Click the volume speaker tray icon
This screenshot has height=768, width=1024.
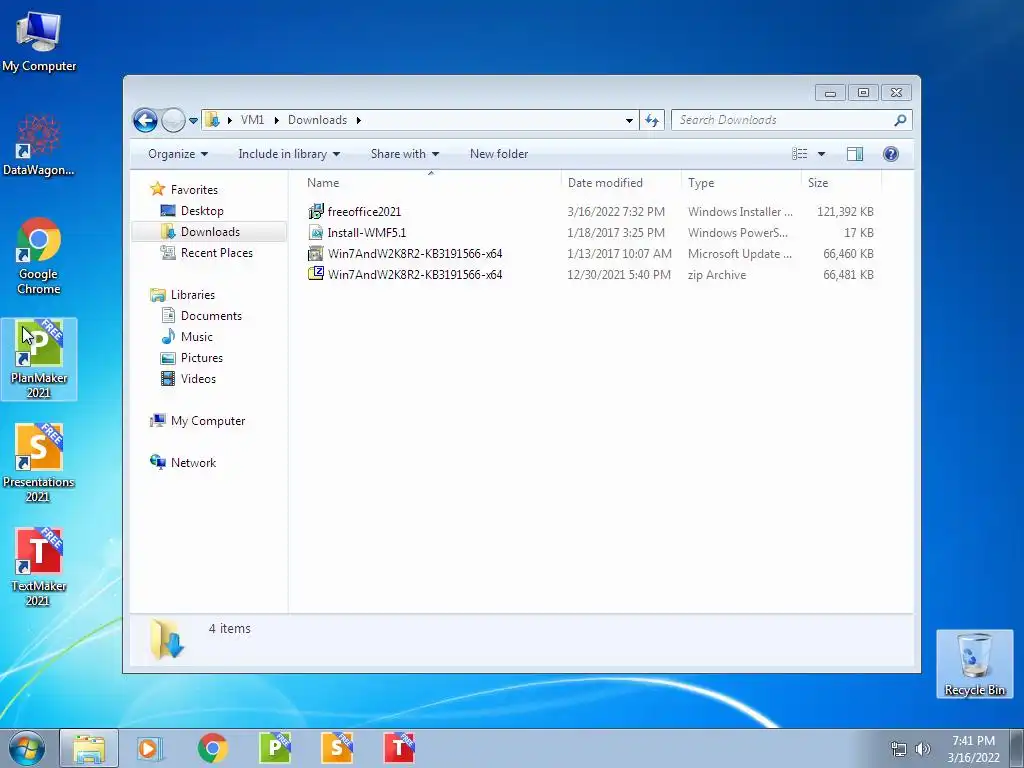[922, 749]
